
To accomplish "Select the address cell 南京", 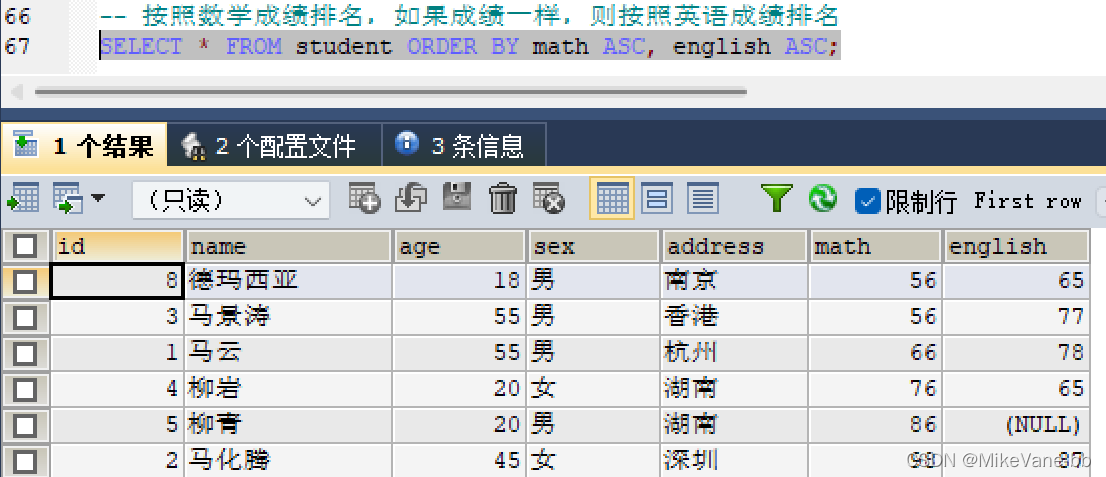I will [734, 282].
